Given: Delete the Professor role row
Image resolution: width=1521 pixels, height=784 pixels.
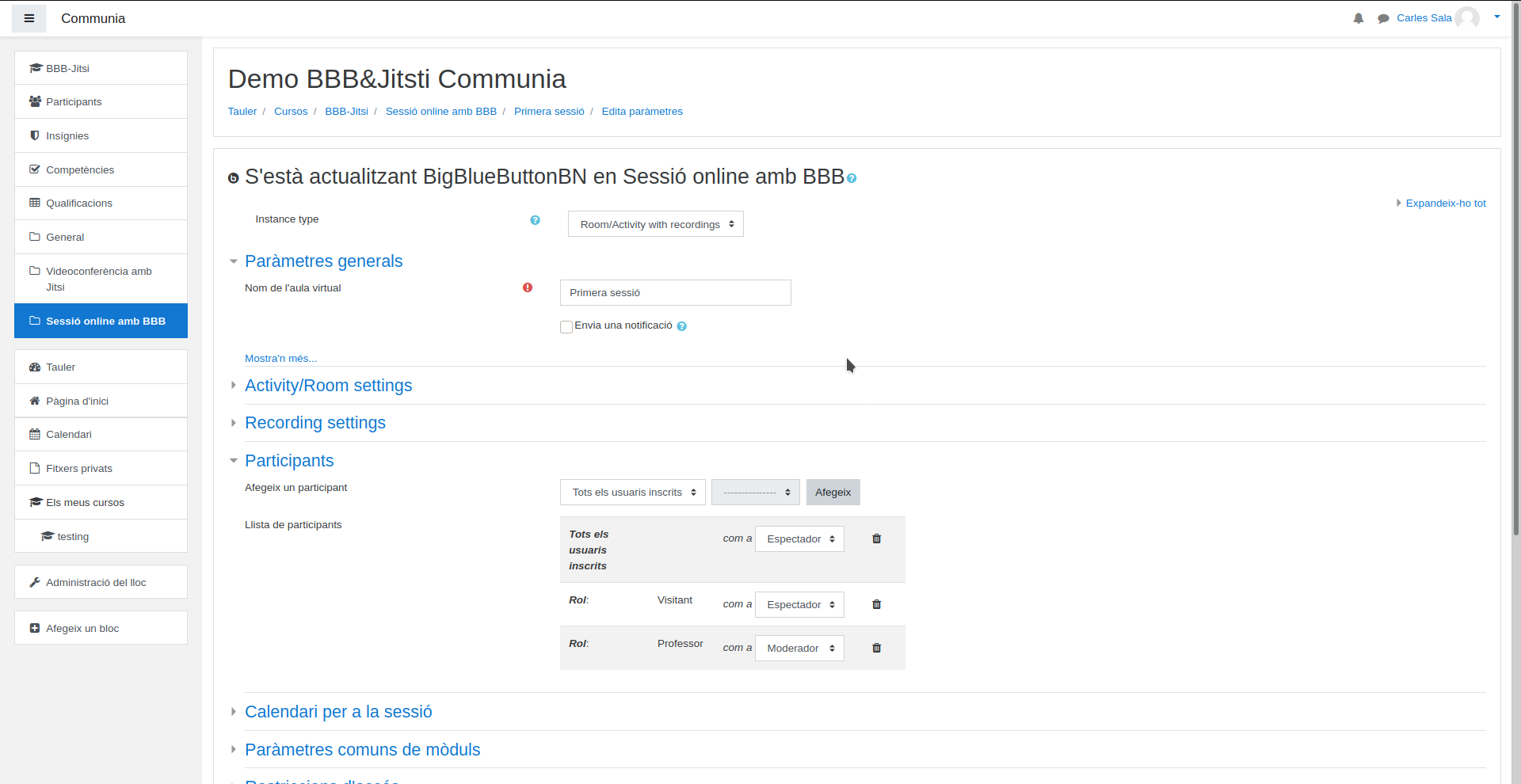Looking at the screenshot, I should coord(876,648).
